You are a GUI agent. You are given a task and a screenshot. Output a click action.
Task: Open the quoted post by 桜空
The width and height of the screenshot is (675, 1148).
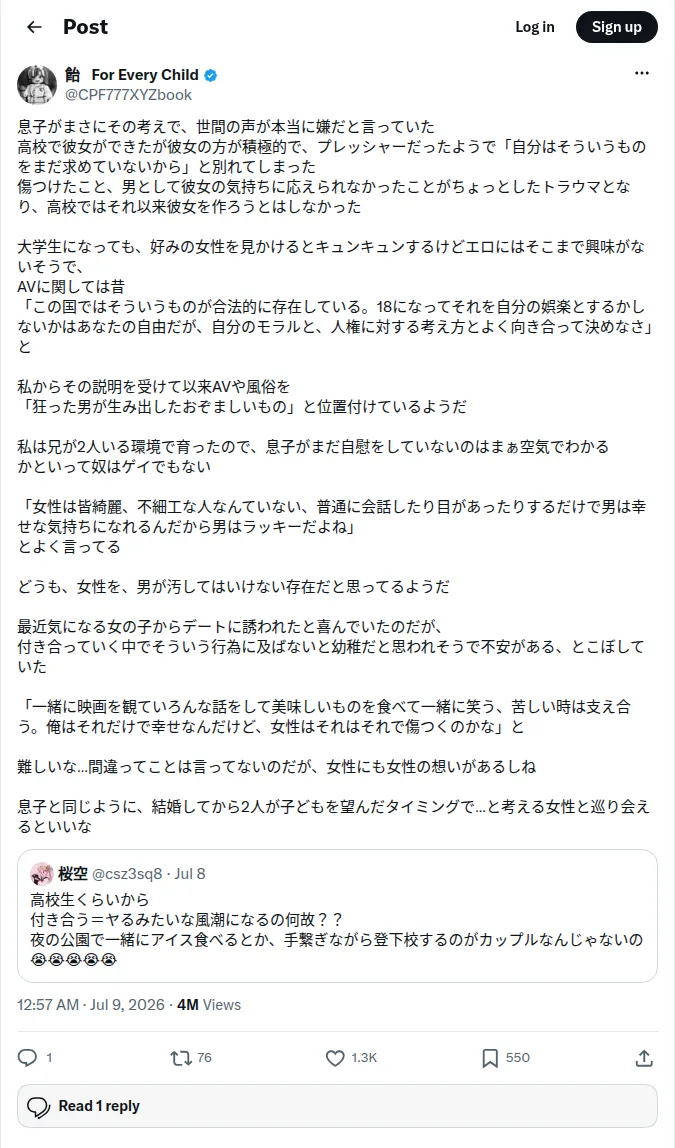pos(338,916)
